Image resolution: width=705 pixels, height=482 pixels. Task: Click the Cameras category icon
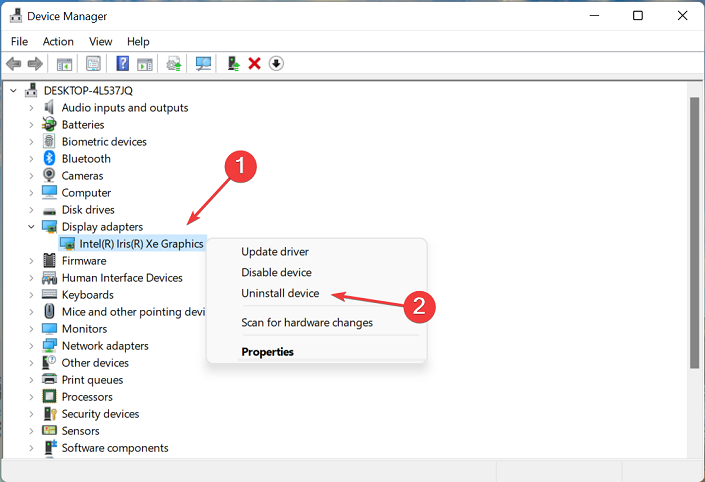50,176
